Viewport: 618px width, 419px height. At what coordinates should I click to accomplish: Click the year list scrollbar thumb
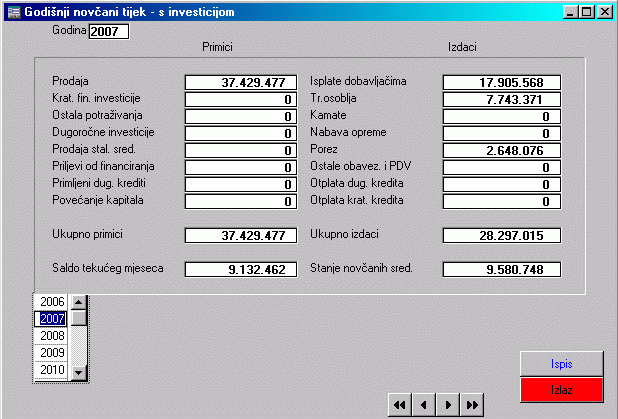coord(79,318)
